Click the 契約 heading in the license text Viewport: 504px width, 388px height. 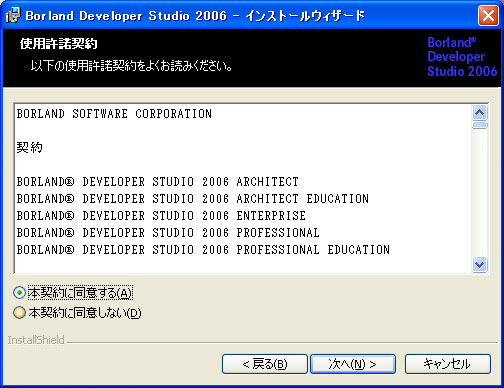click(x=30, y=148)
